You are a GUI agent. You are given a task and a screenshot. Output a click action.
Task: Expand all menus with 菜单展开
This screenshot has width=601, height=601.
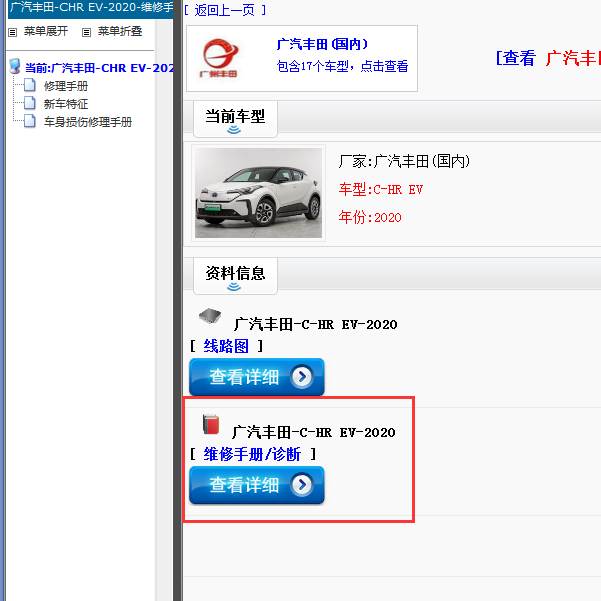[46, 31]
